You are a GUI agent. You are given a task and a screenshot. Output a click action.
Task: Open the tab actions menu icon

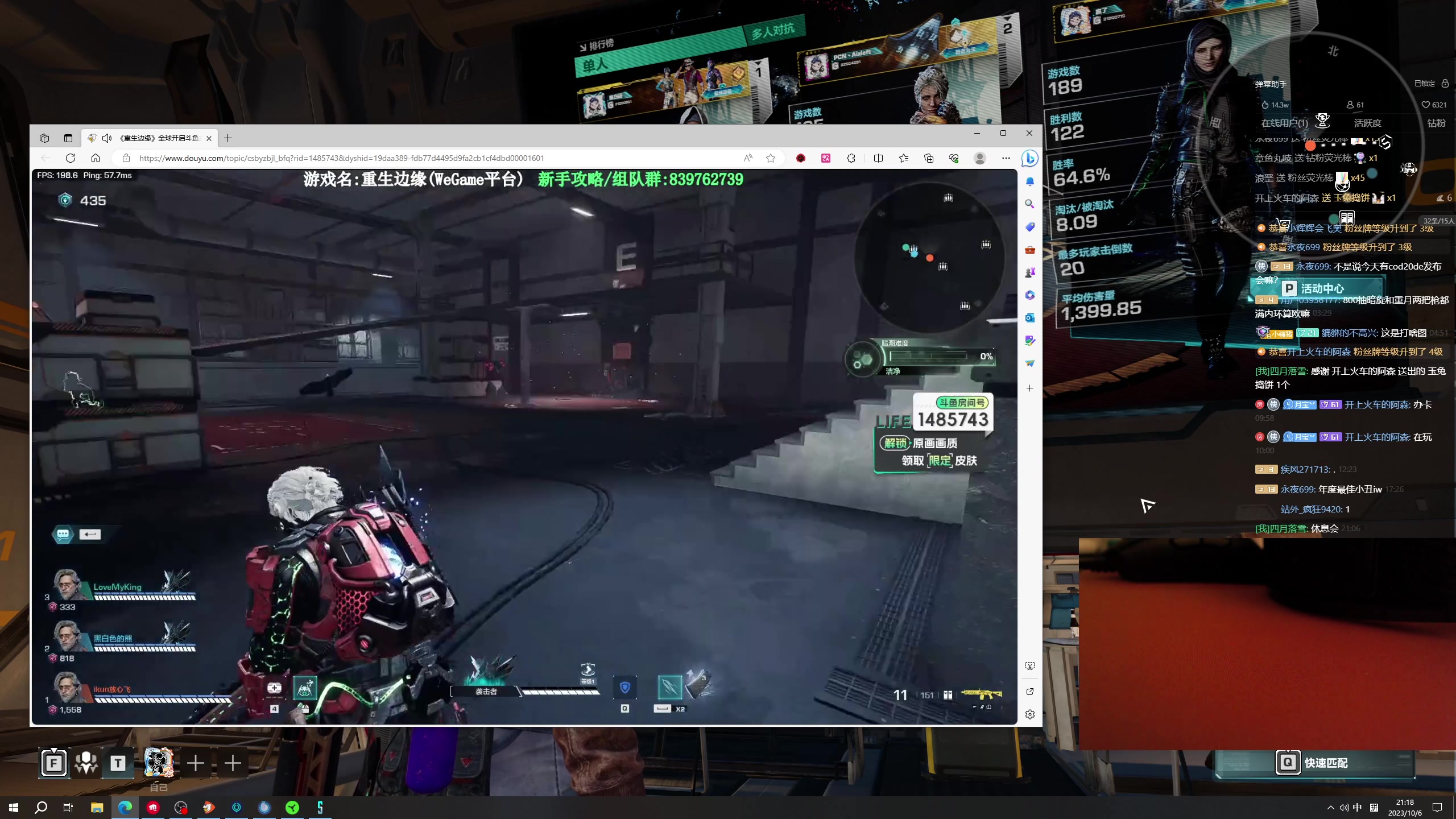coord(68,138)
